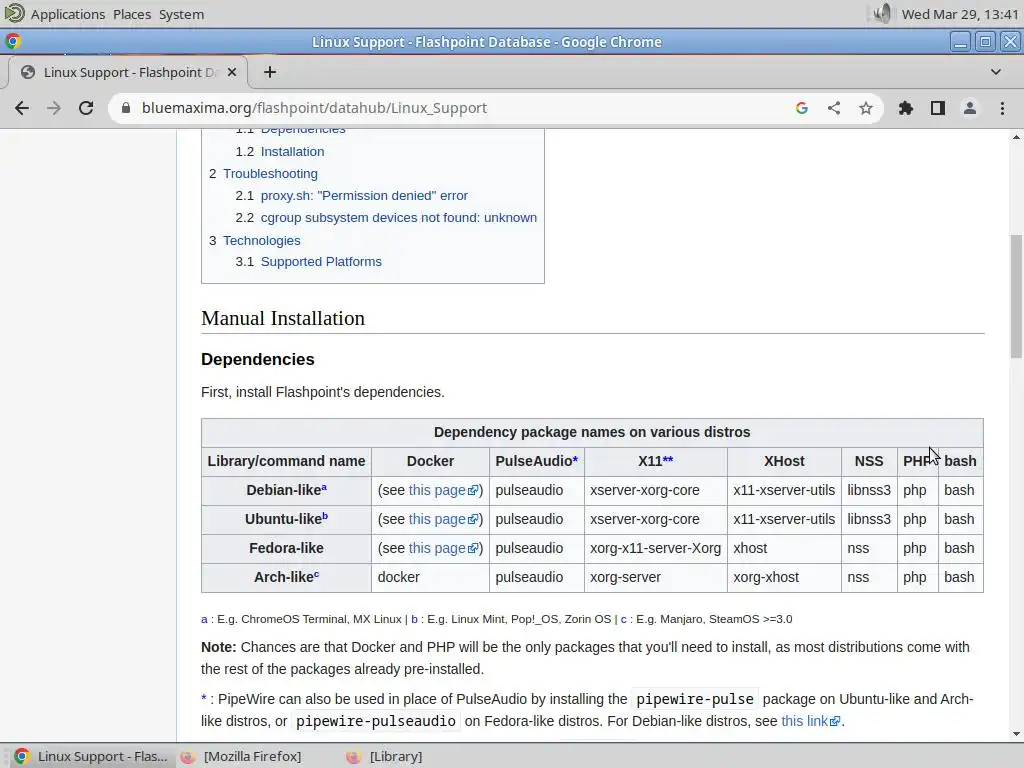Image resolution: width=1024 pixels, height=768 pixels.
Task: Click the forward navigation arrow
Action: 54,108
